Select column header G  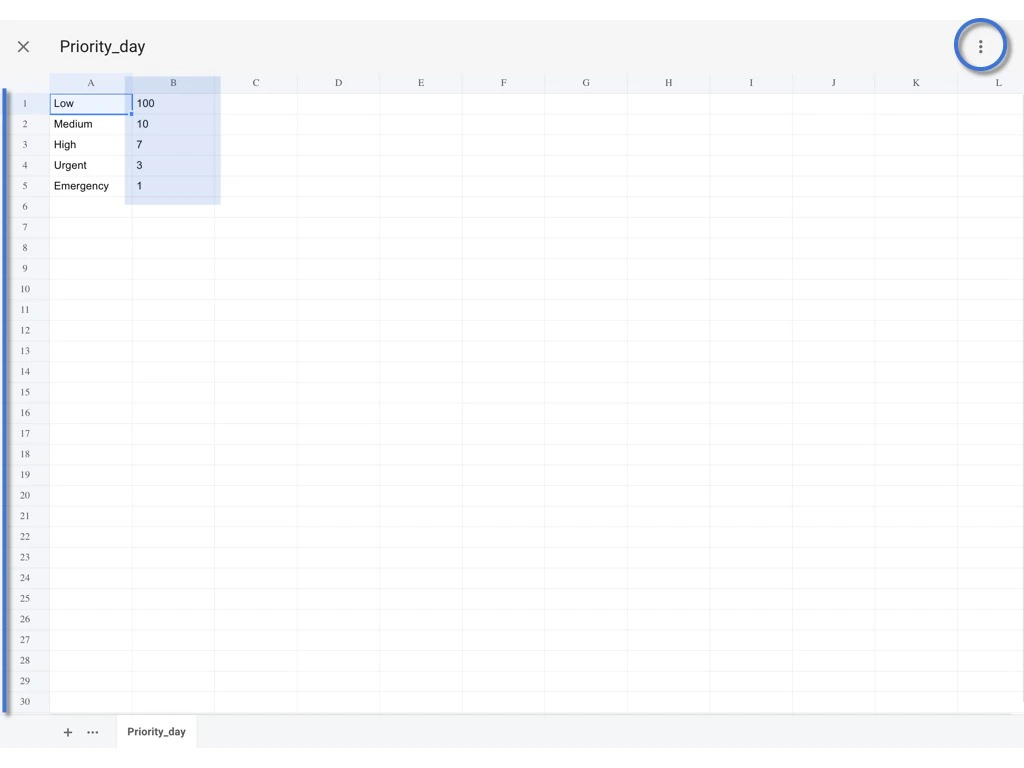(x=585, y=82)
